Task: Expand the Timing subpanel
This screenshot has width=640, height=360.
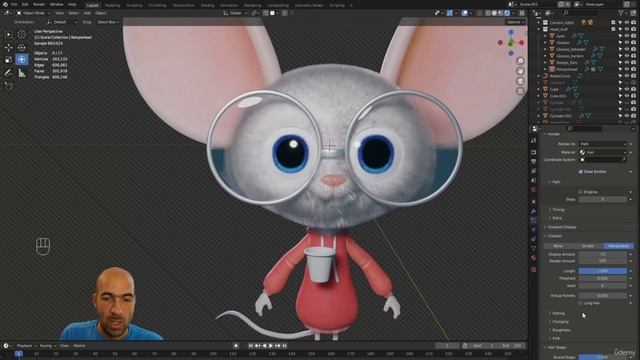Action: coord(558,210)
